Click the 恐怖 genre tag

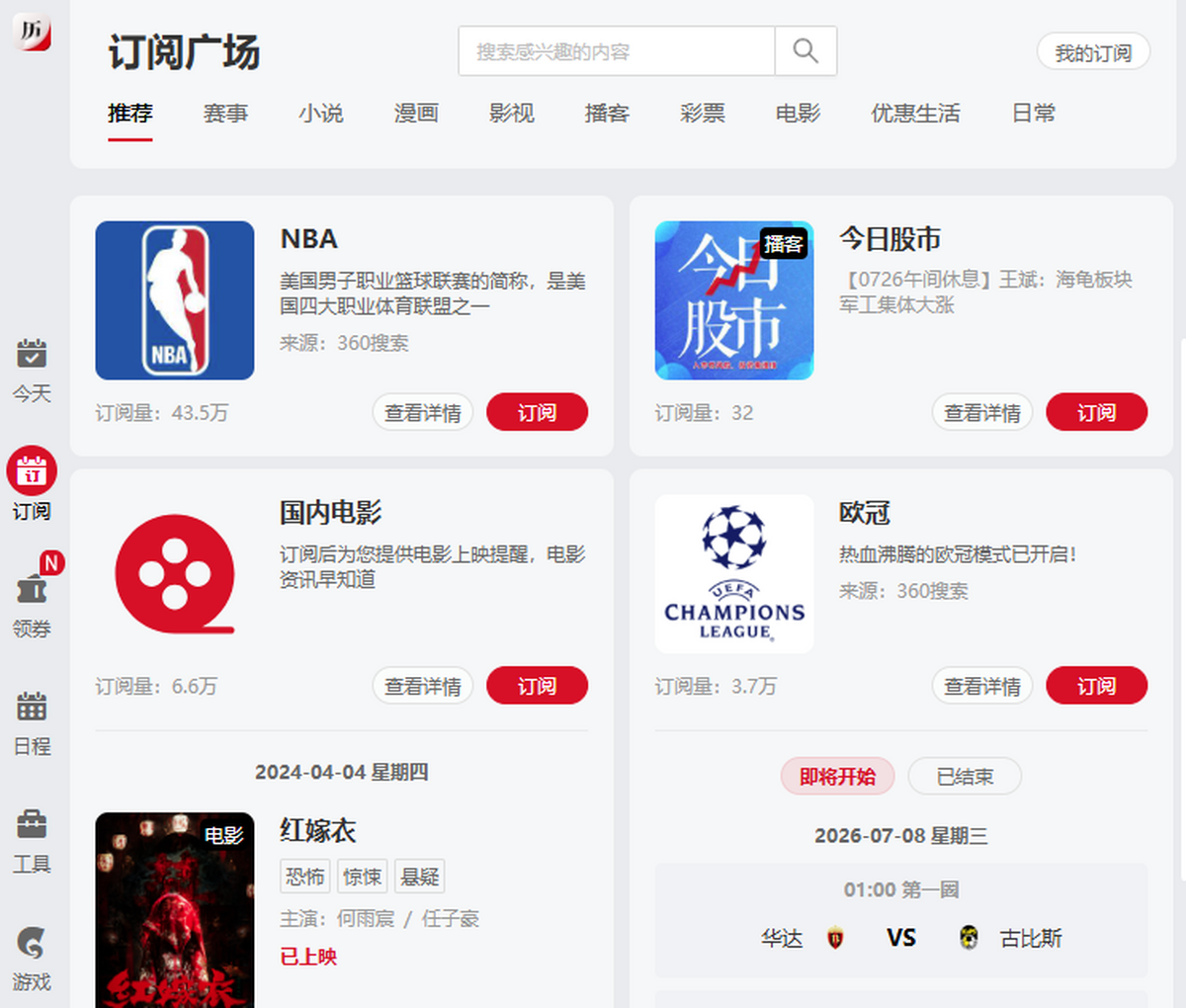coord(305,877)
